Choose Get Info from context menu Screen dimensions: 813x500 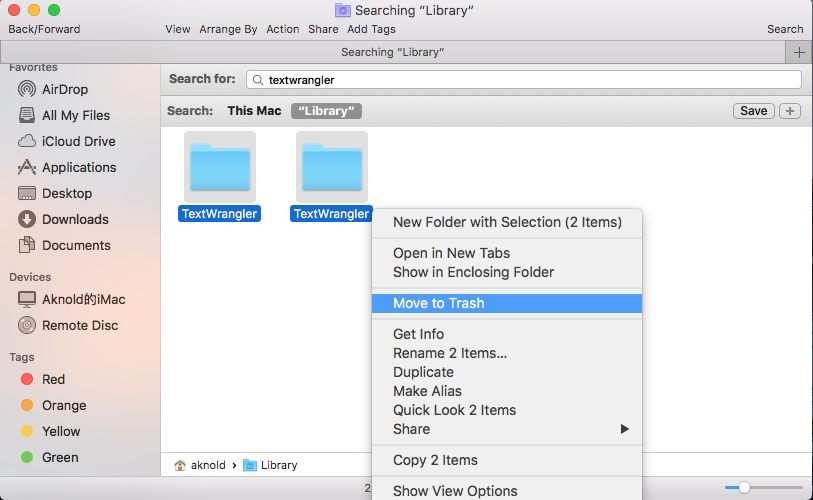(x=507, y=334)
